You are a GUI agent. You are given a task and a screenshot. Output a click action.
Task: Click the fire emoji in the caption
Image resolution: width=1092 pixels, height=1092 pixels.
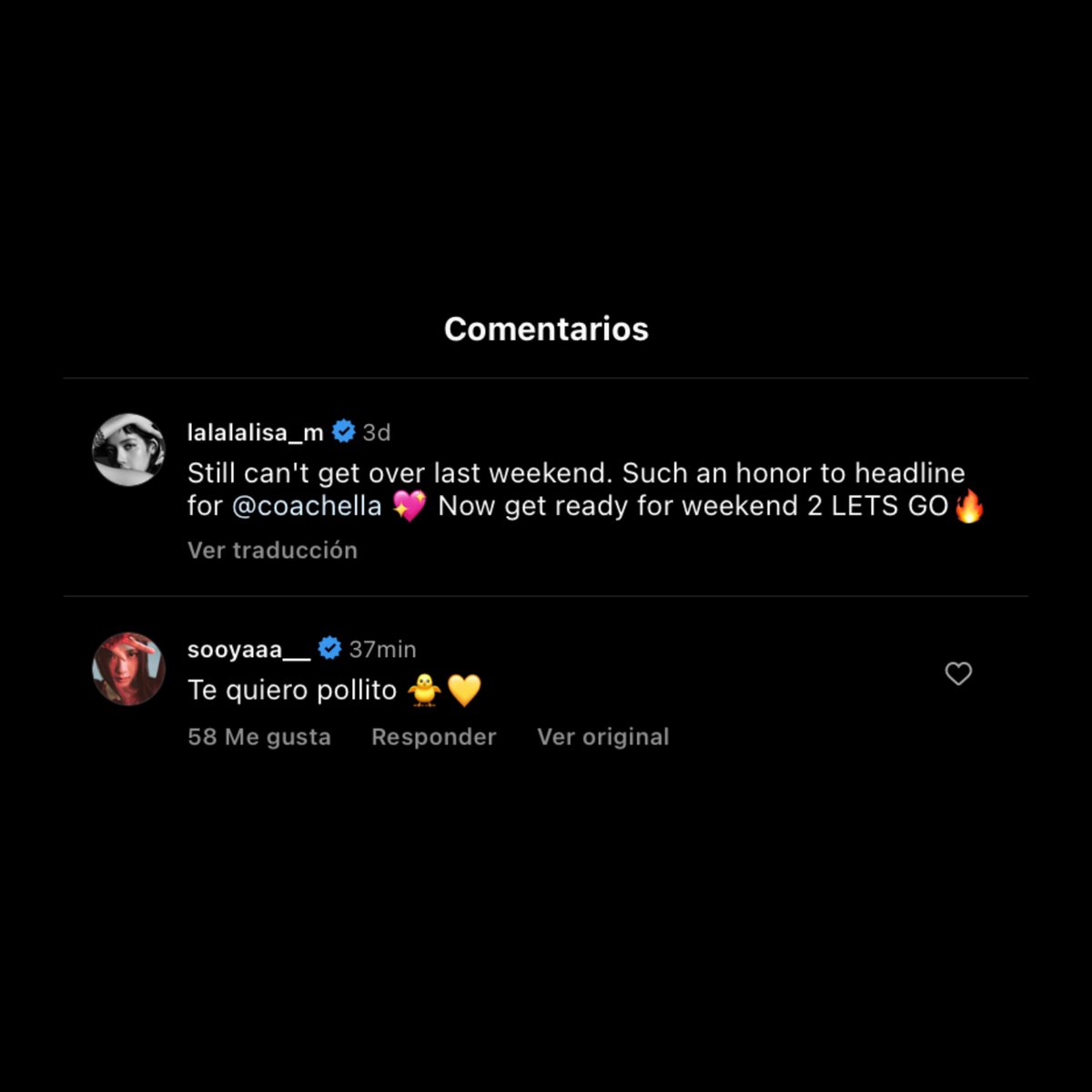[969, 505]
